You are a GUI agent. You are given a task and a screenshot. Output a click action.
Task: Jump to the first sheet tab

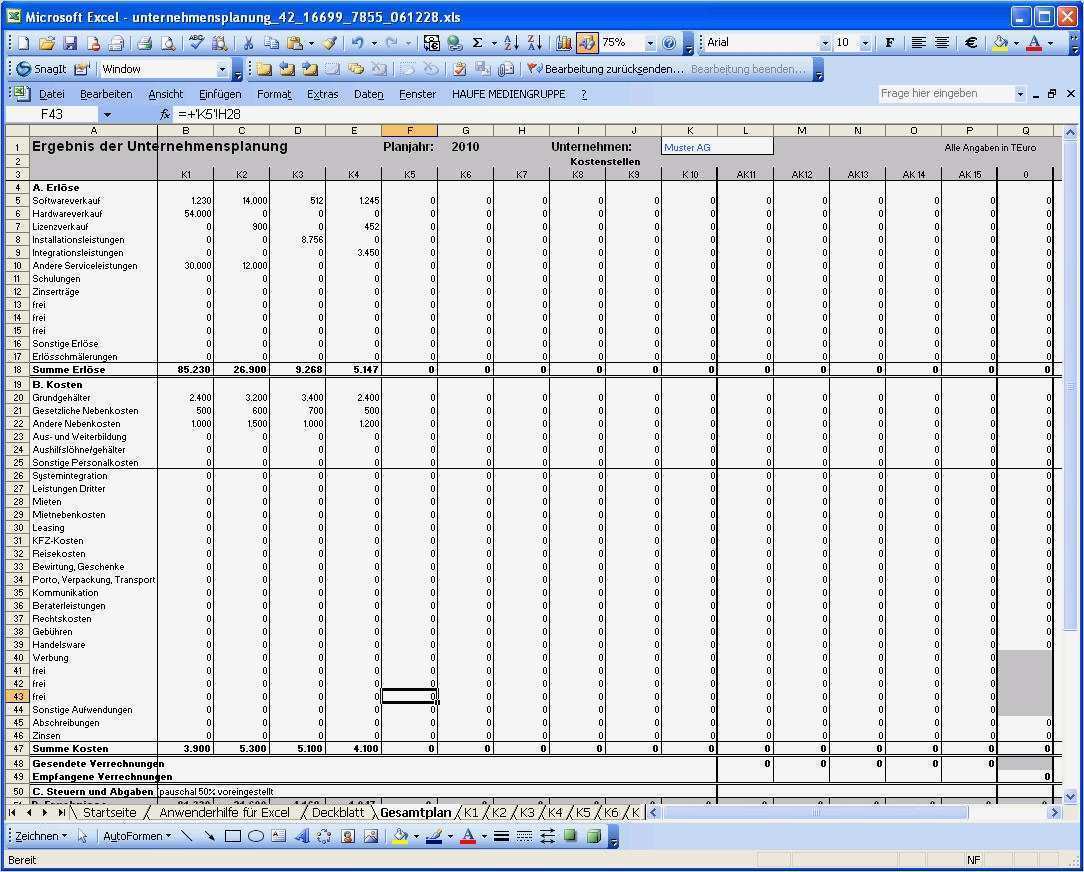pos(12,813)
